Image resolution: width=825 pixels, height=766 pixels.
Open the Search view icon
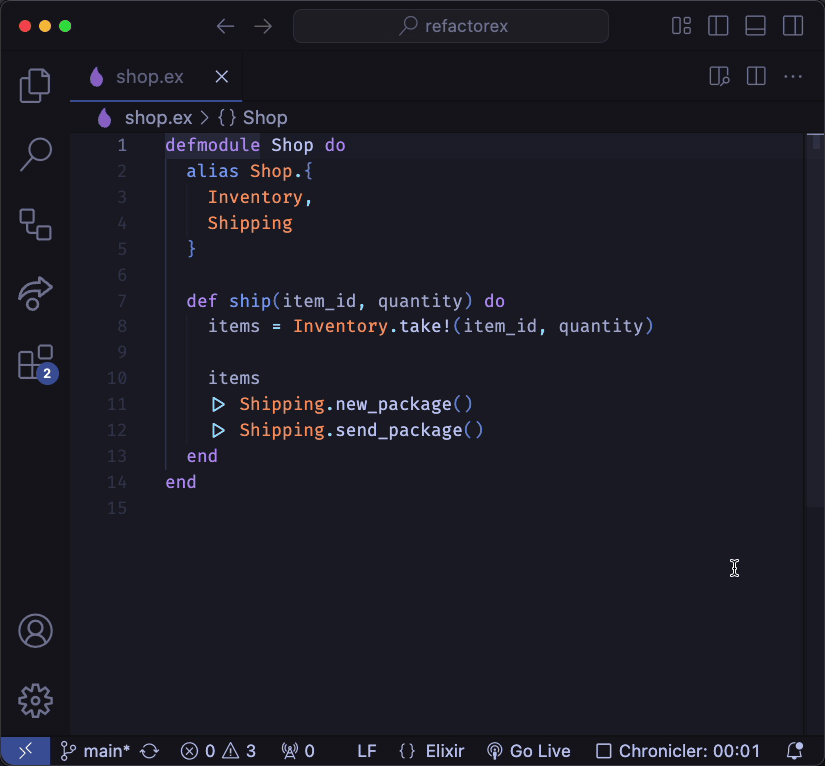(x=36, y=154)
